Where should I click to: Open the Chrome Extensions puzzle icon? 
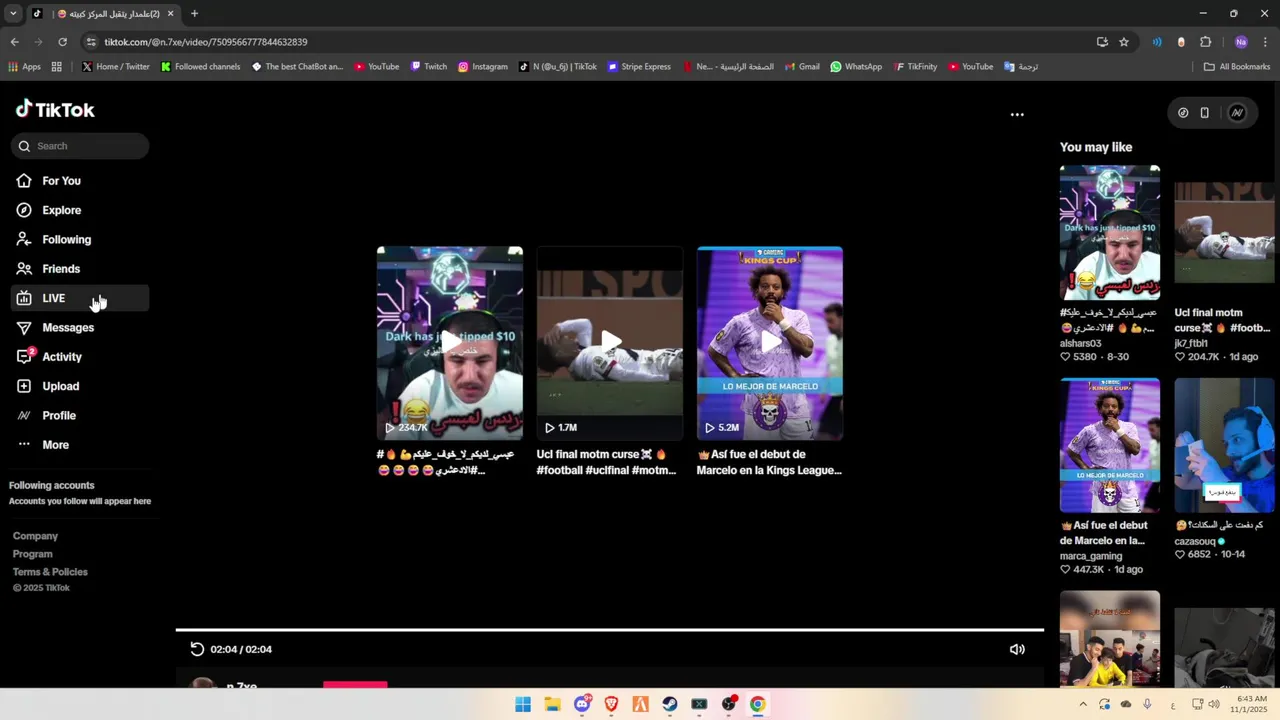click(1206, 42)
